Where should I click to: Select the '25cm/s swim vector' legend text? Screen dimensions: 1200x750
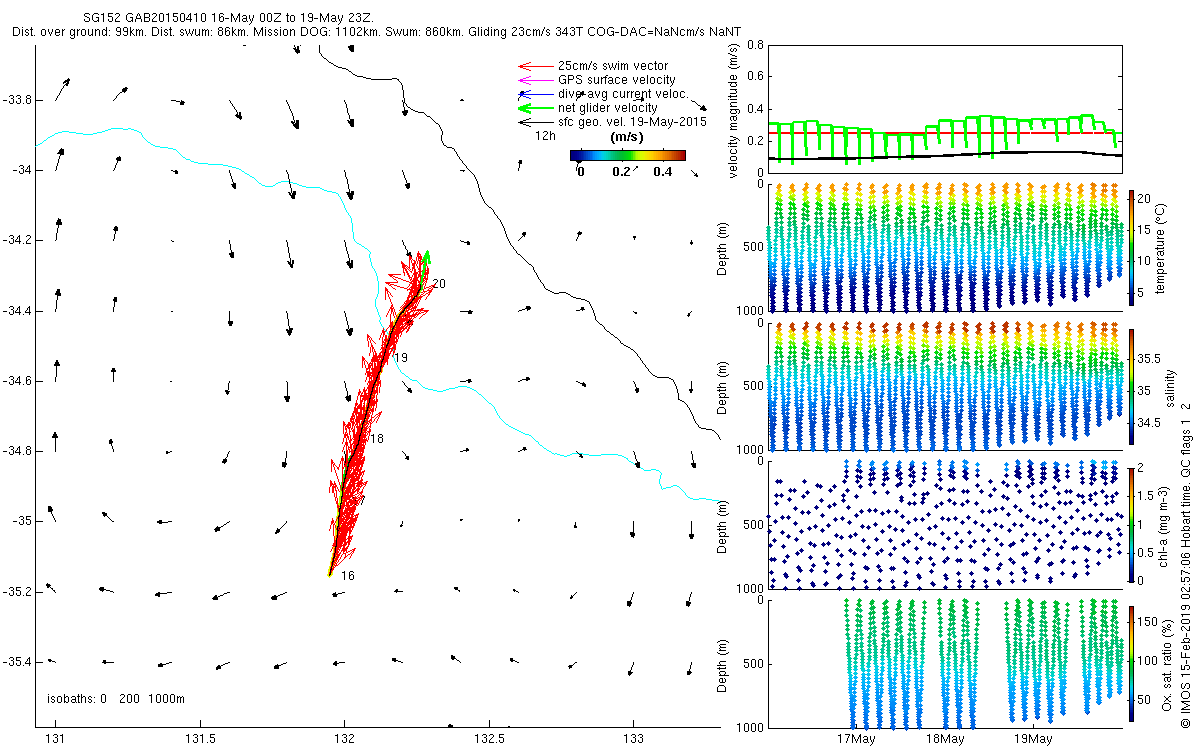coord(613,66)
